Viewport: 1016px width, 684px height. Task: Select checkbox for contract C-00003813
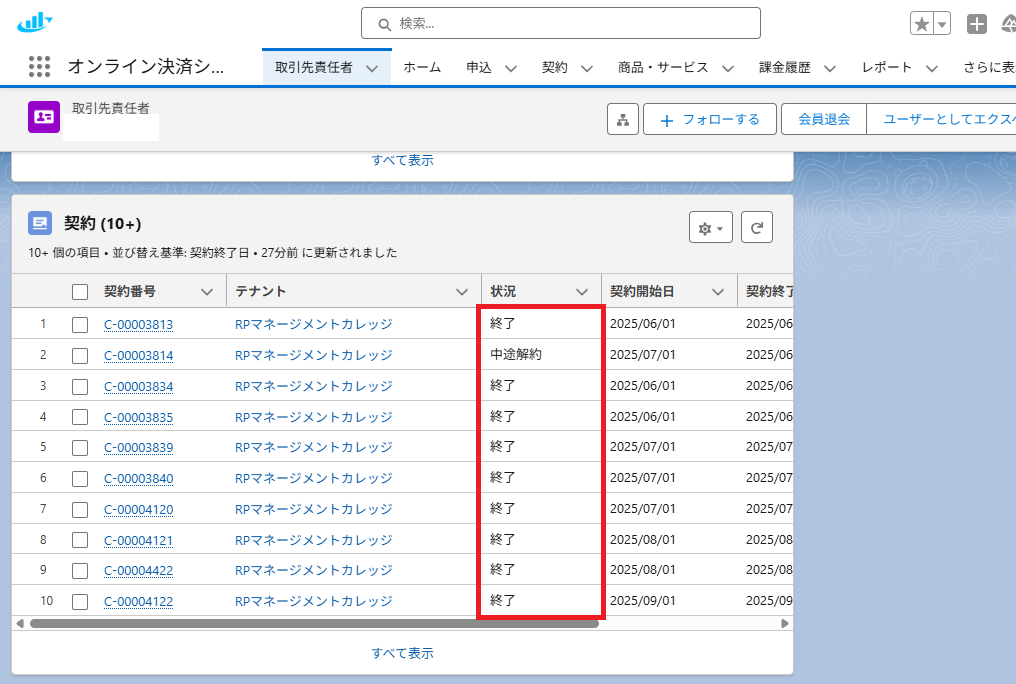(80, 324)
